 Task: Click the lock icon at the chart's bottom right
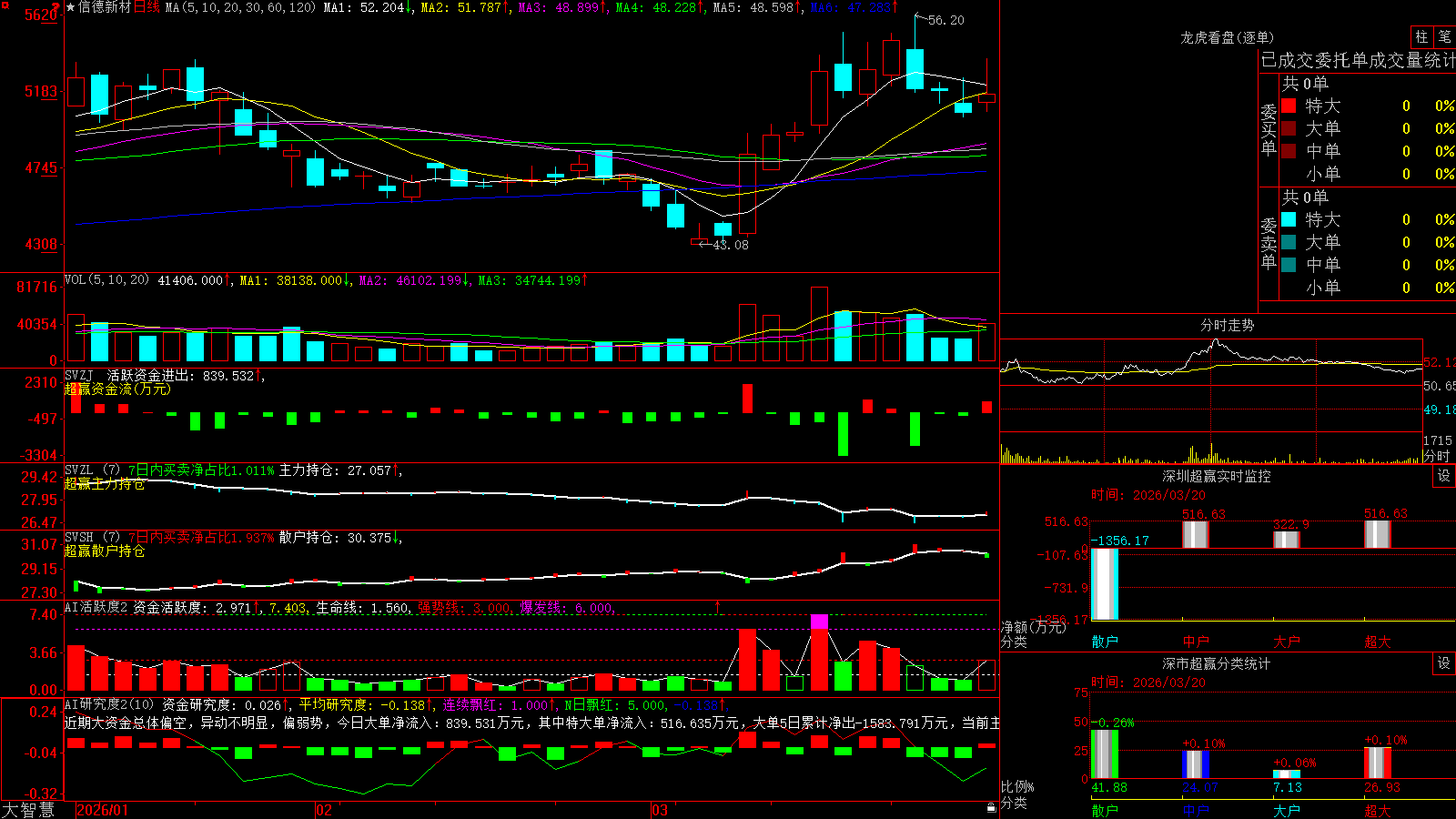click(992, 807)
